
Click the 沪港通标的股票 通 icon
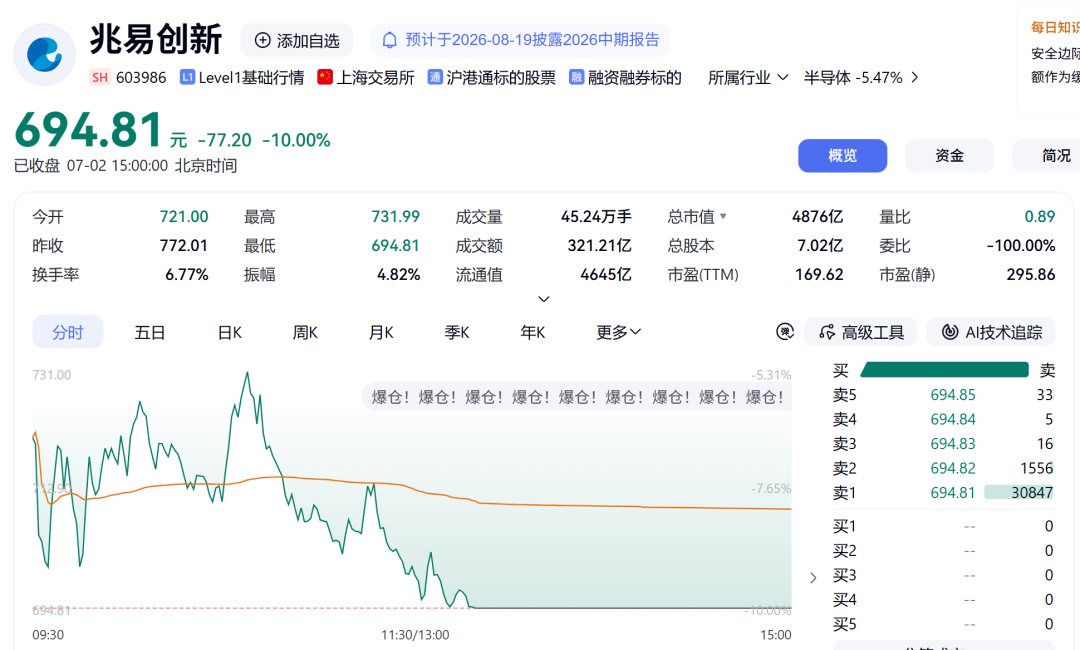(435, 77)
